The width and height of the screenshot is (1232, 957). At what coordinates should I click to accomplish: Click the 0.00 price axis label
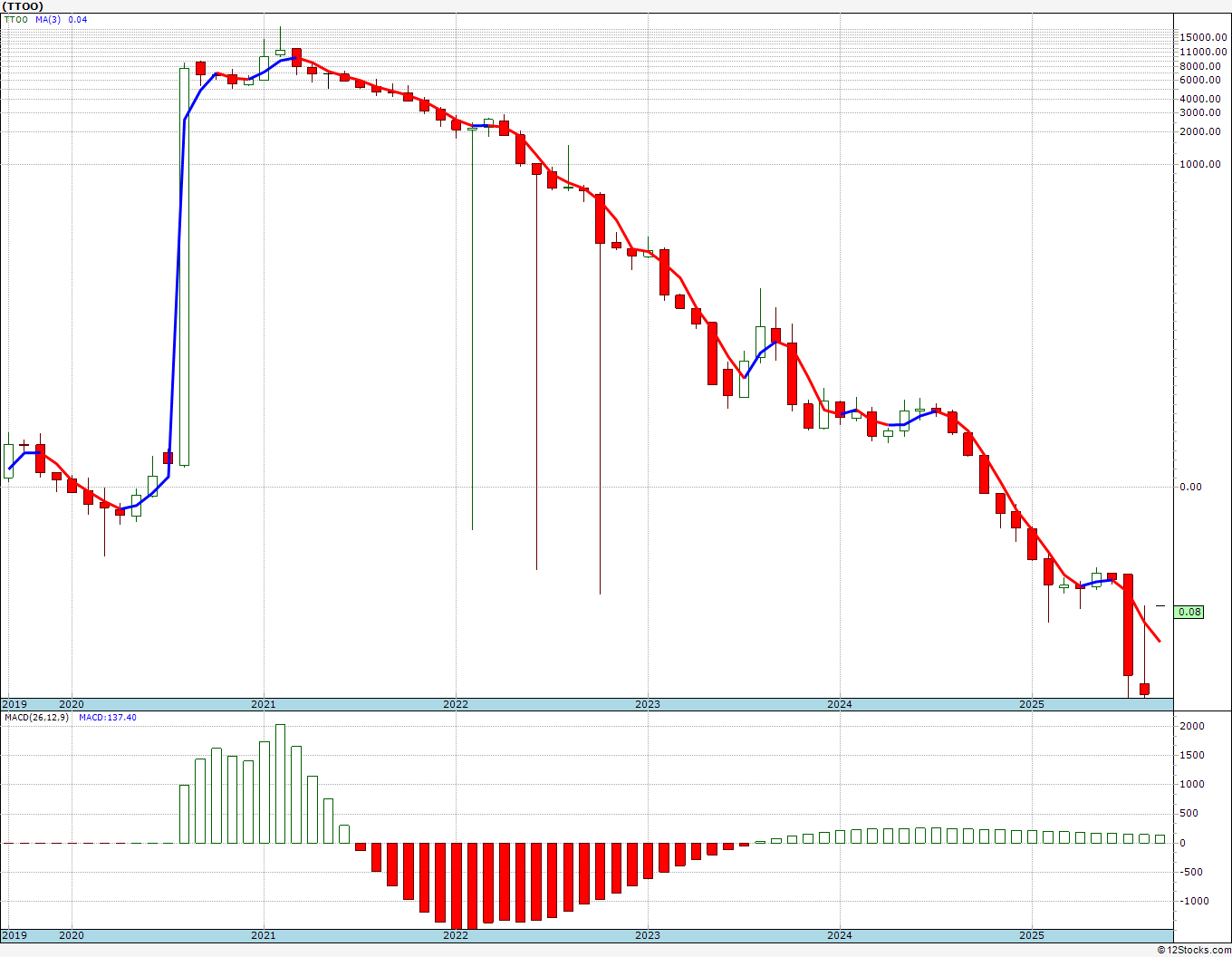tap(1191, 487)
